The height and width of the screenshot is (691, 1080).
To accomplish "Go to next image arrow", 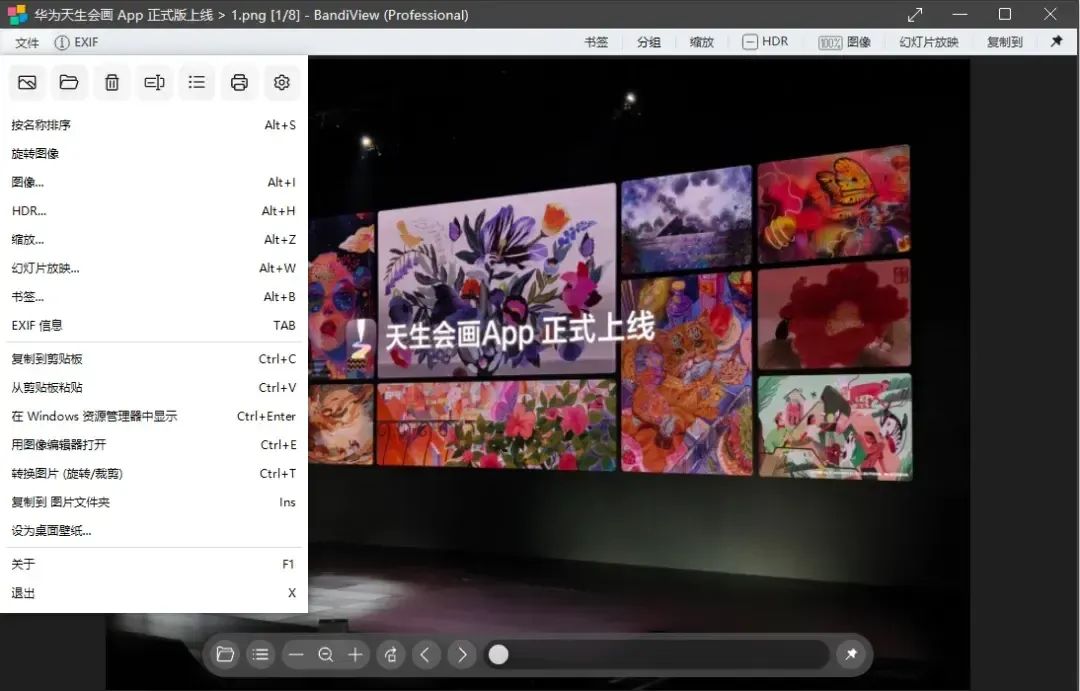I will (462, 654).
